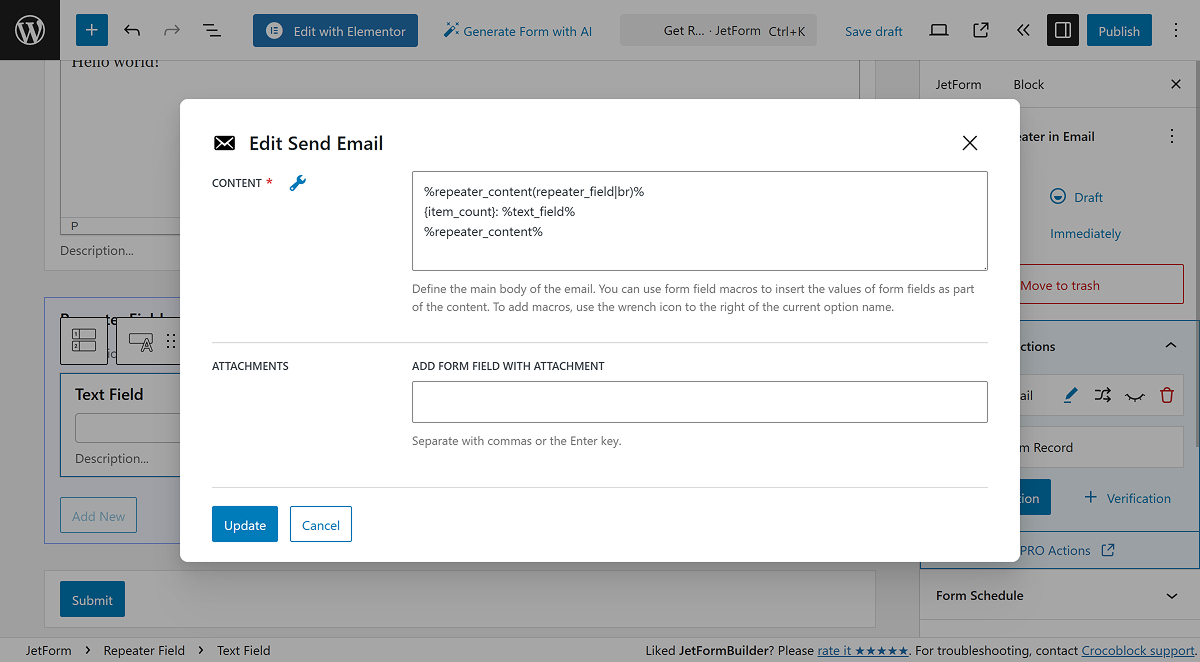1200x662 pixels.
Task: Click the Attachments input field
Action: tap(700, 401)
